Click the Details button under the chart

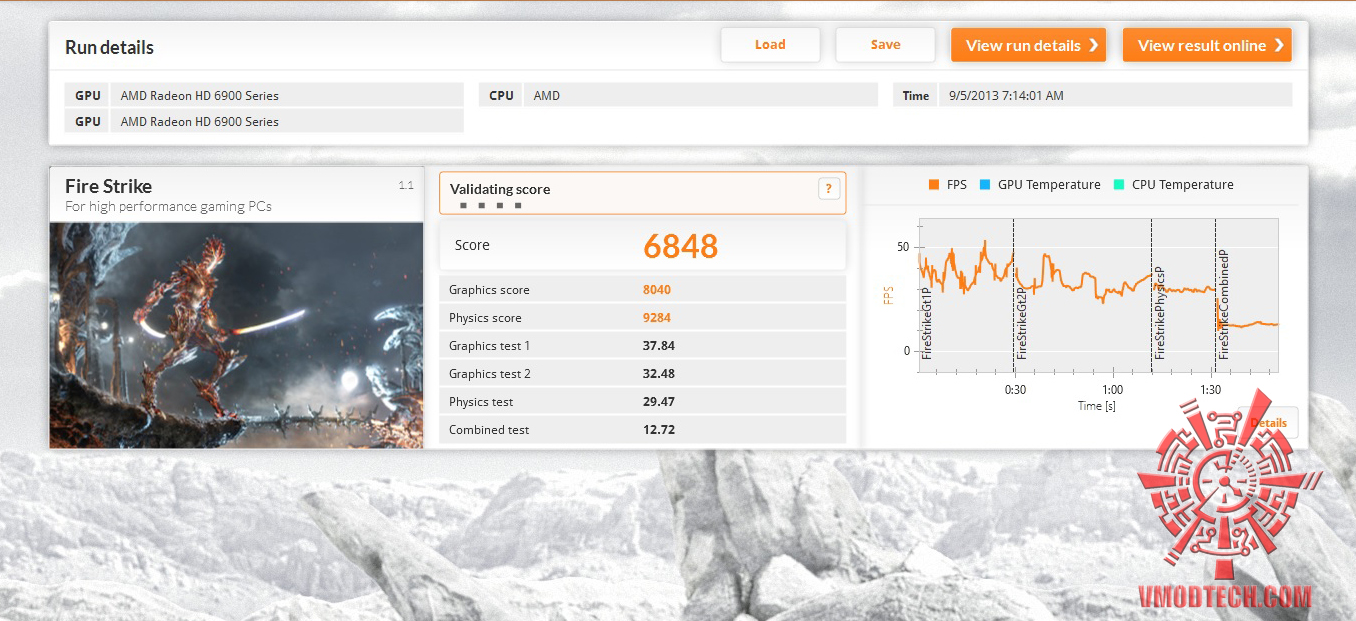click(x=1268, y=423)
